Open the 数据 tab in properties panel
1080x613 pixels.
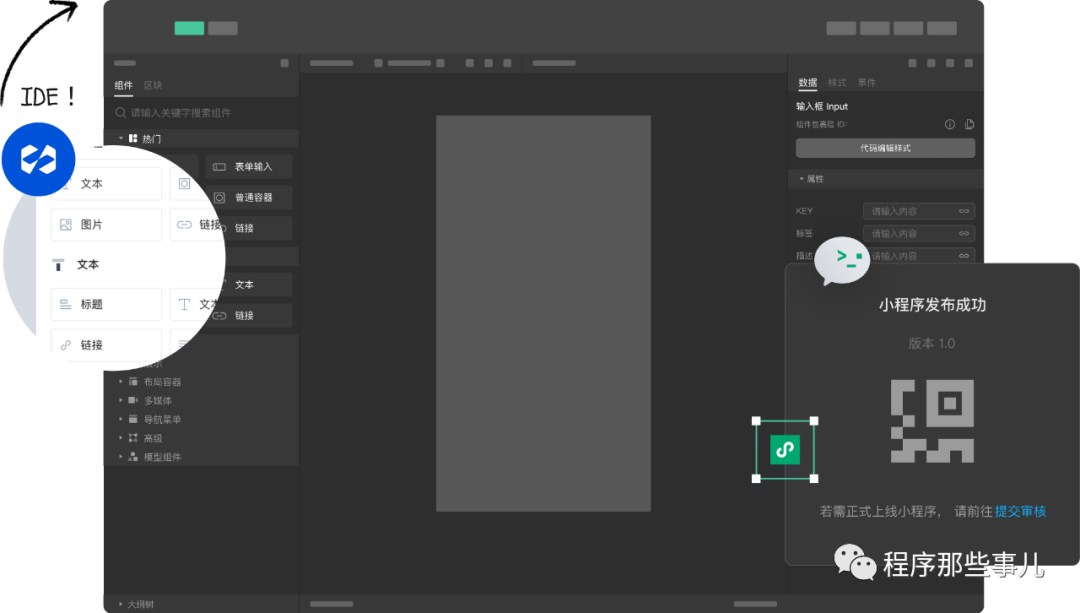[x=807, y=83]
